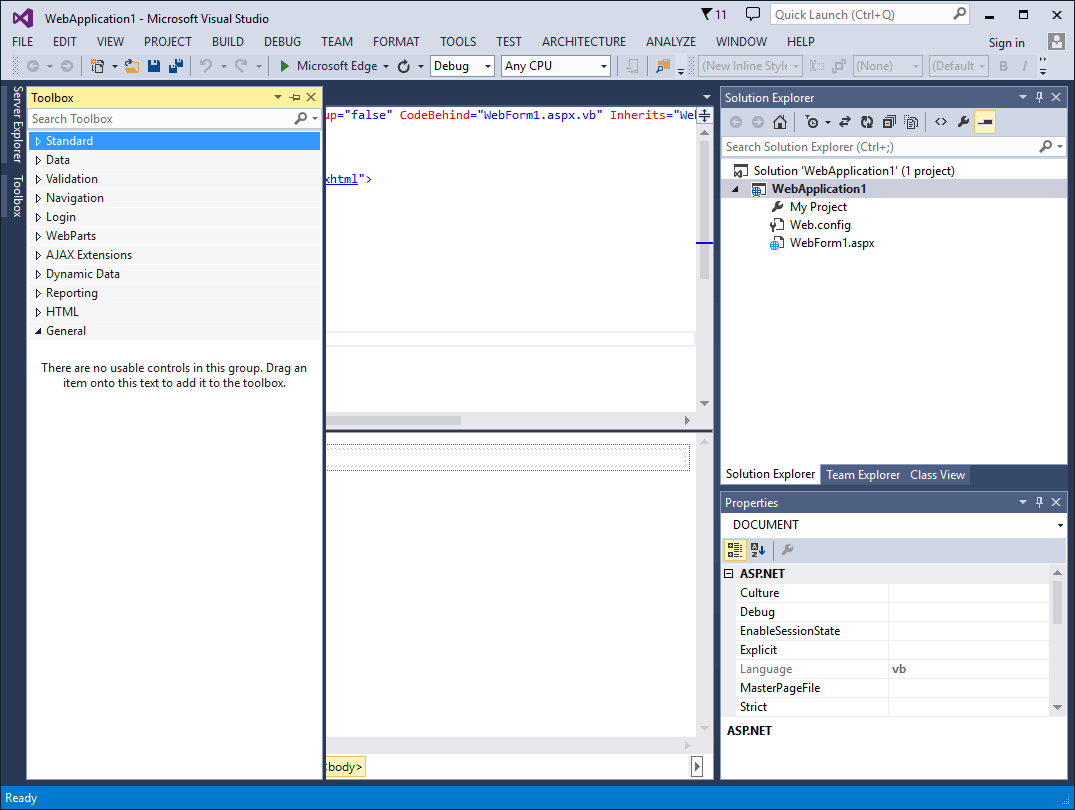Open the BUILD menu
The width and height of the screenshot is (1075, 810).
[228, 42]
